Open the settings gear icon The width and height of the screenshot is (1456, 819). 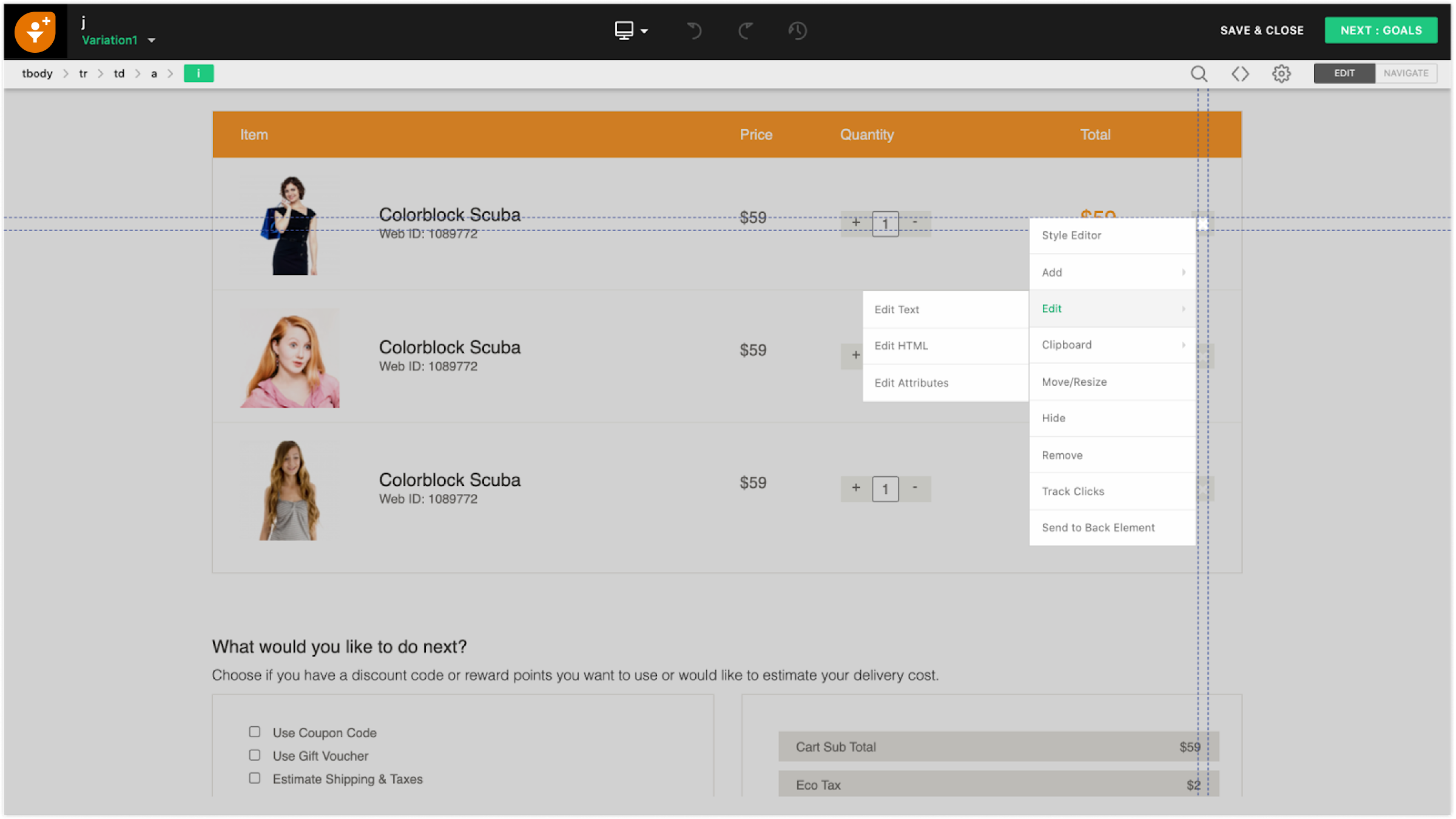click(x=1281, y=73)
